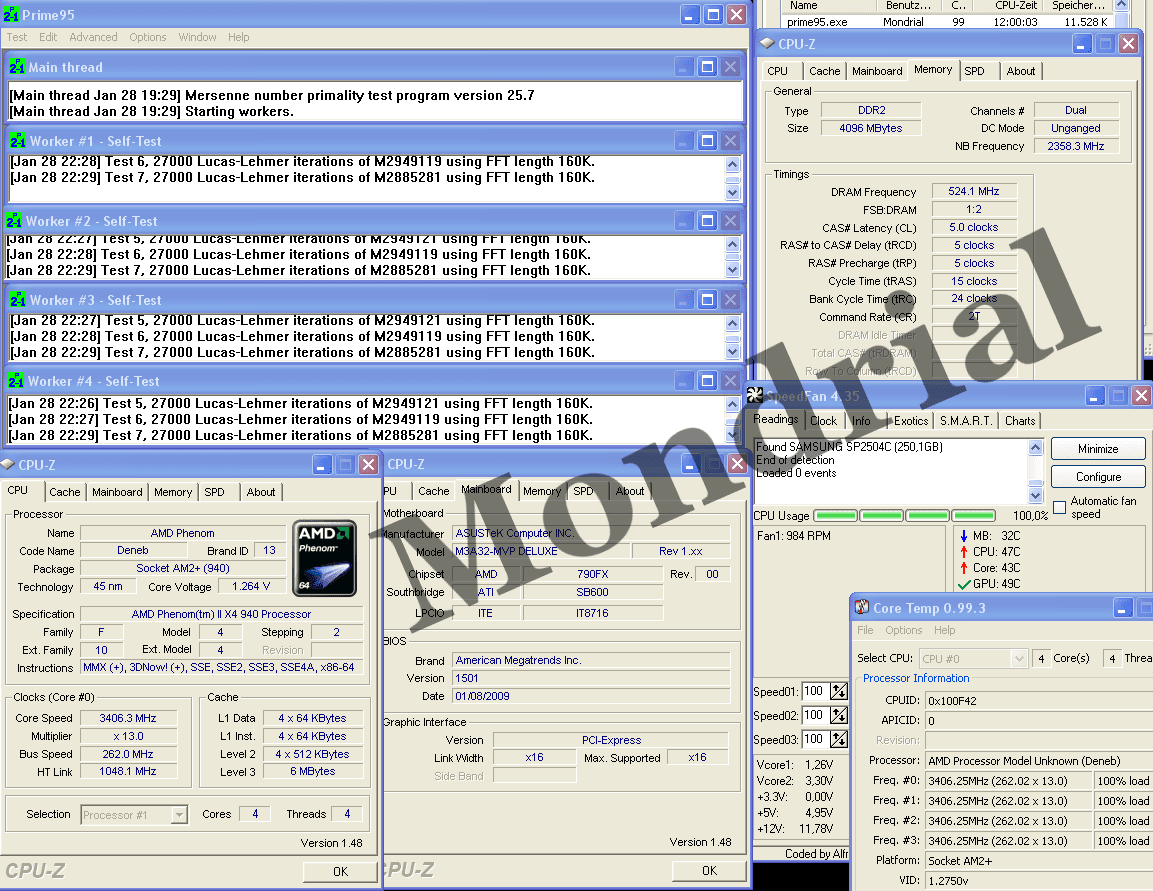
Task: Click the CPUID value field in Core Temp
Action: click(1038, 701)
